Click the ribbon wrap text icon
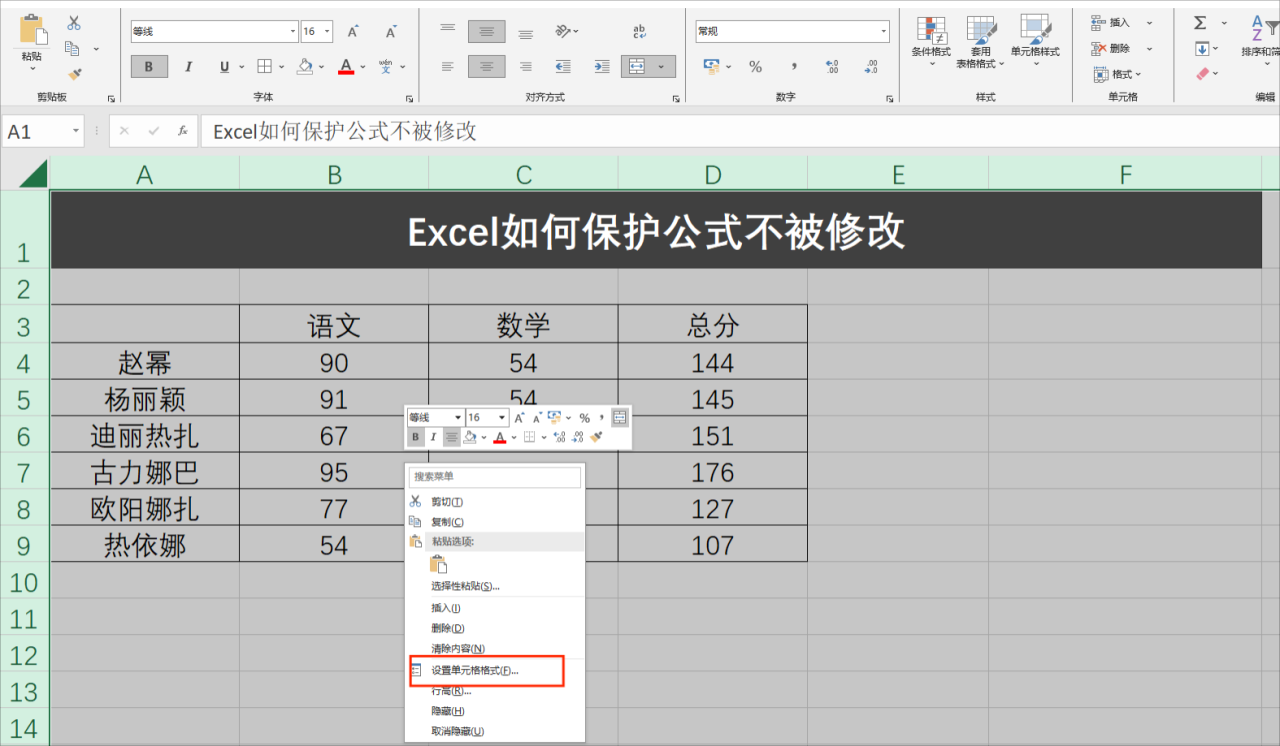 point(640,31)
